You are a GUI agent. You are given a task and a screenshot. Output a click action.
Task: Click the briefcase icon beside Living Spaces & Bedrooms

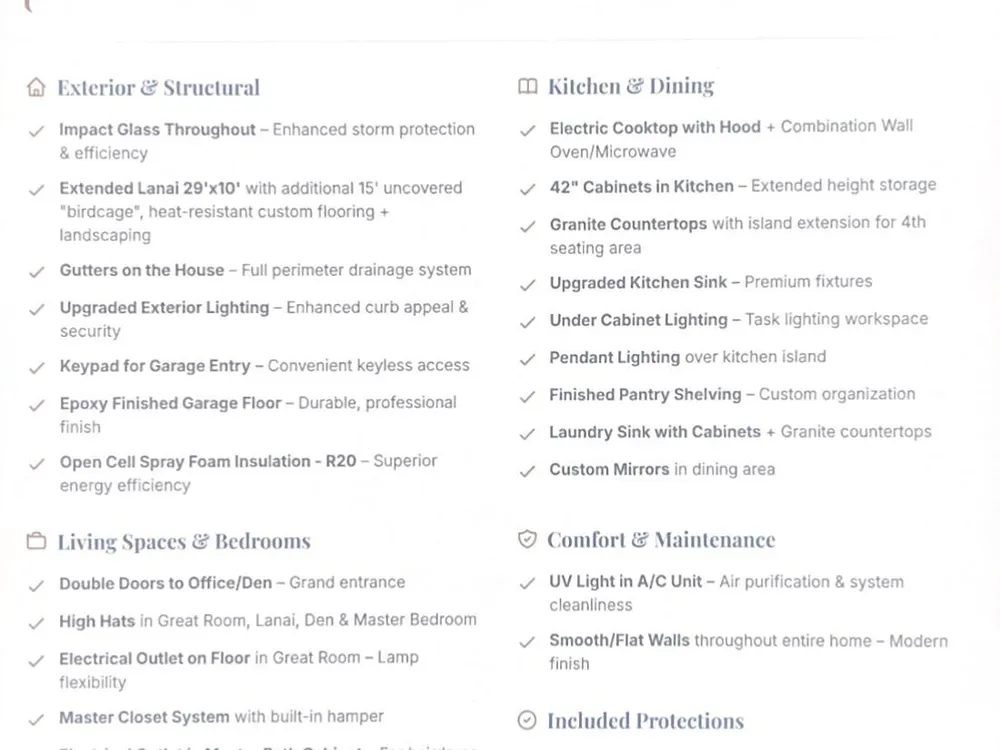pos(36,541)
